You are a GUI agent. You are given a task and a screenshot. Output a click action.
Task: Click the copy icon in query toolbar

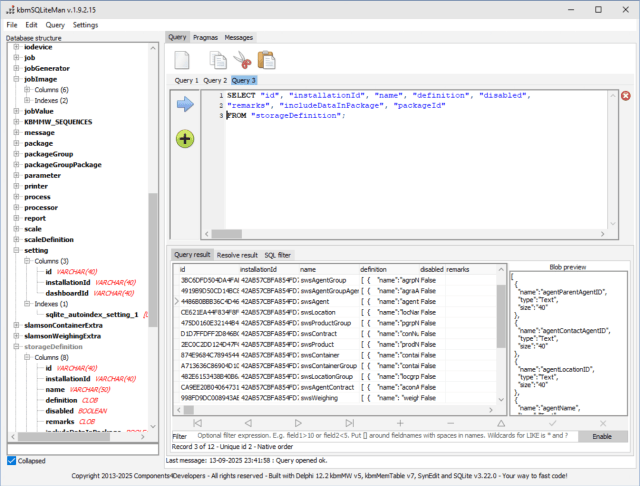218,60
